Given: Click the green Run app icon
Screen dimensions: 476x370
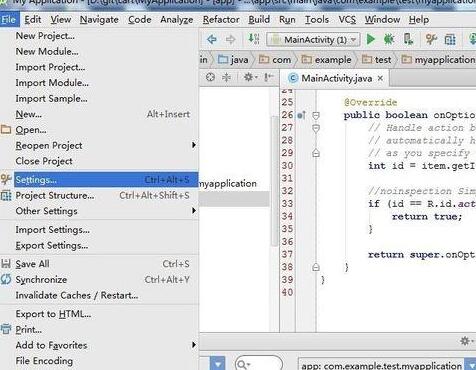Looking at the screenshot, I should (x=370, y=40).
